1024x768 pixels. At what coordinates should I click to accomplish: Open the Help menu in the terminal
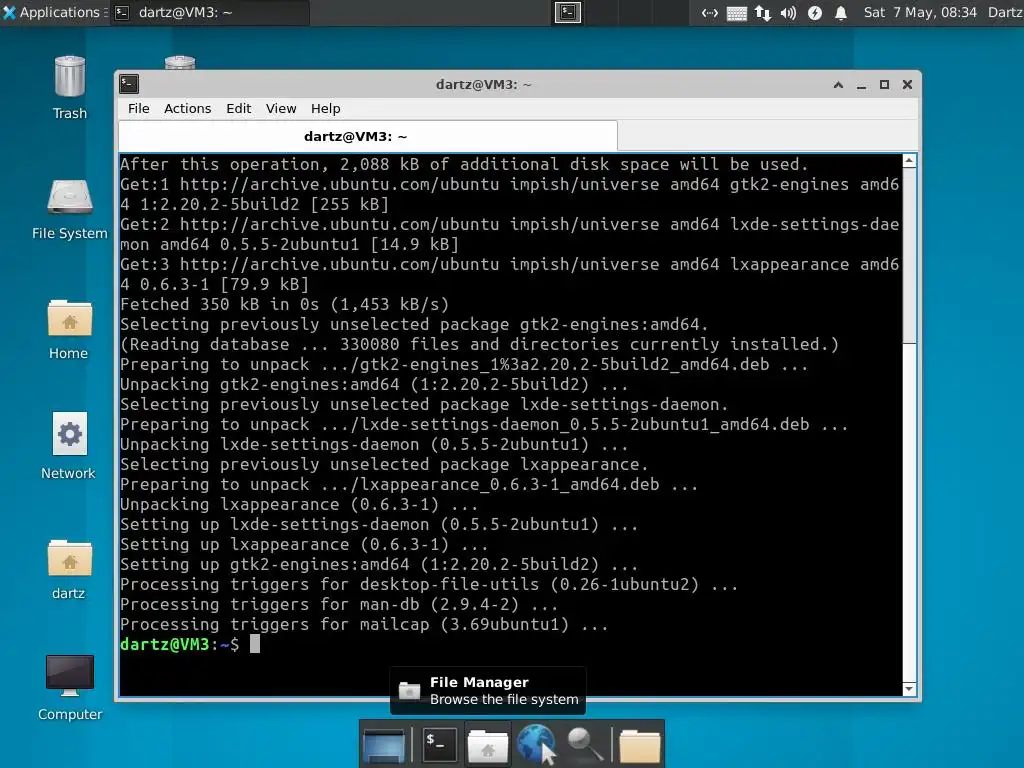click(x=325, y=108)
